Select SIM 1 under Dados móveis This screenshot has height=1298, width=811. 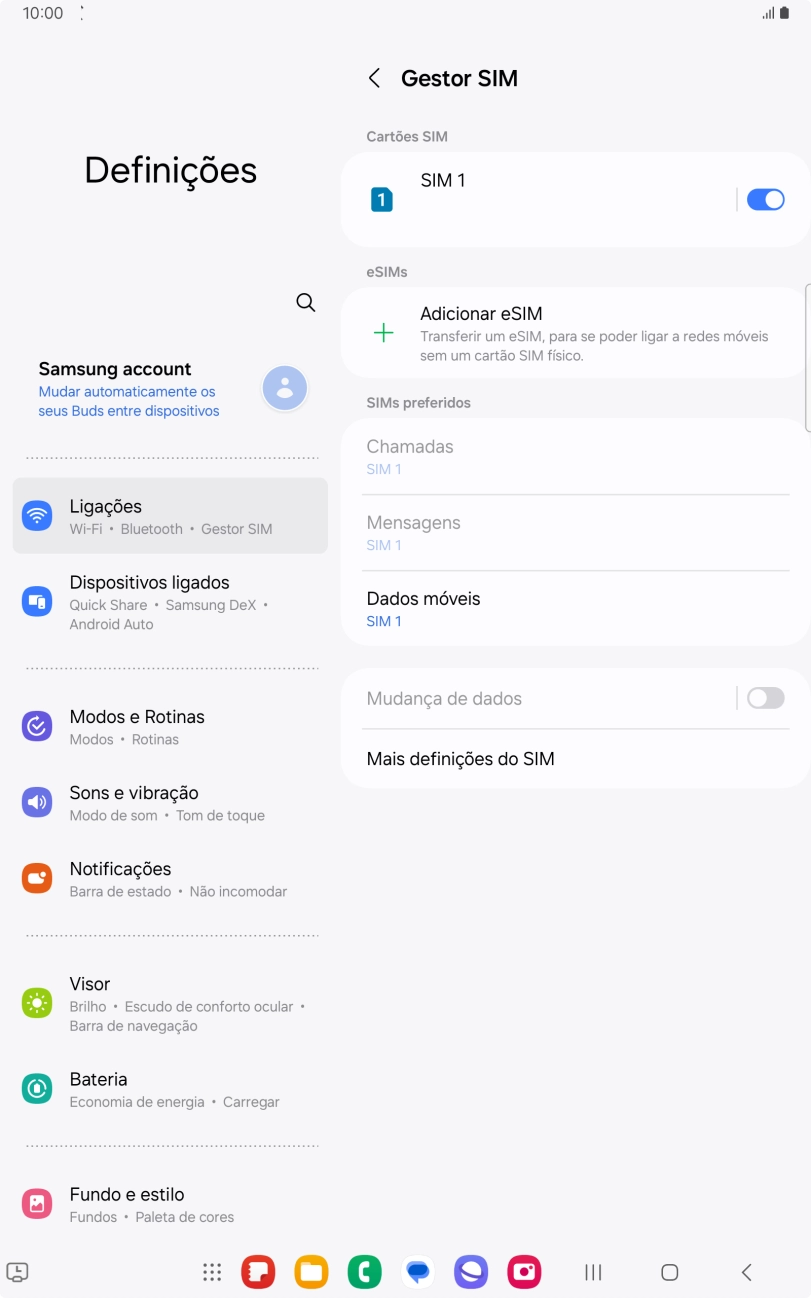(575, 607)
